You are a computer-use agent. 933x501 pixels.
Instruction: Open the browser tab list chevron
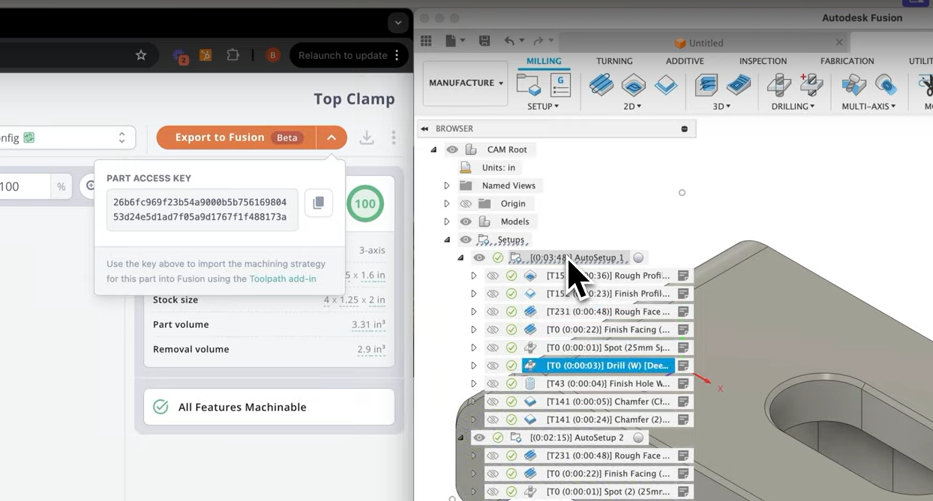click(x=398, y=23)
